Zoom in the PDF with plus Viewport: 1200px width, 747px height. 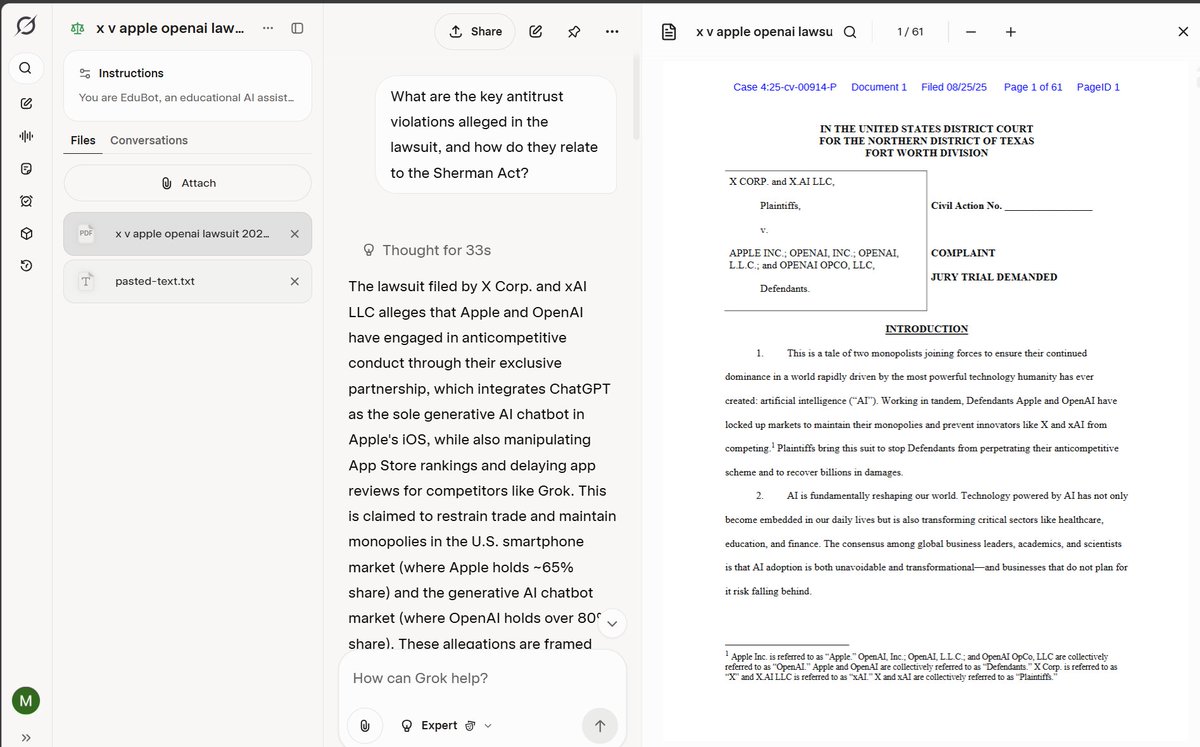[x=1010, y=32]
